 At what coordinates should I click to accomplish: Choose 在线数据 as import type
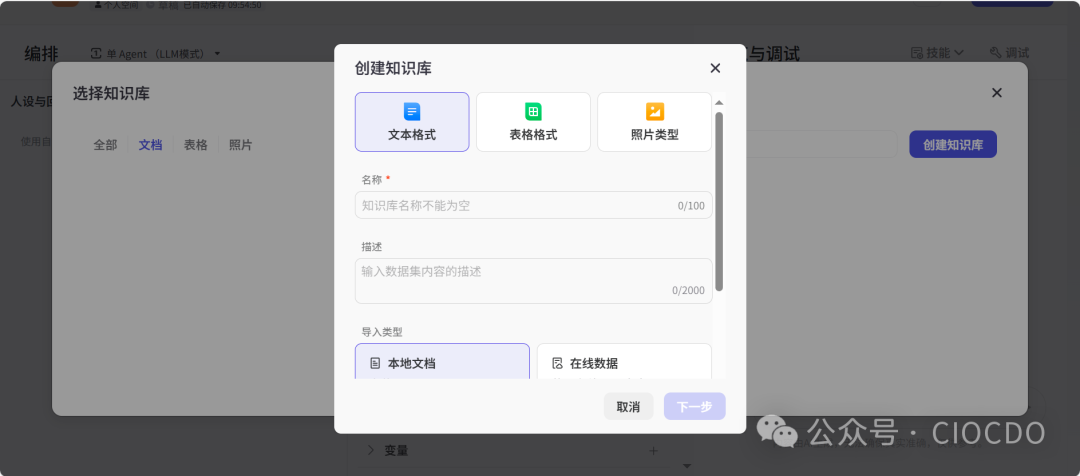[x=624, y=362]
